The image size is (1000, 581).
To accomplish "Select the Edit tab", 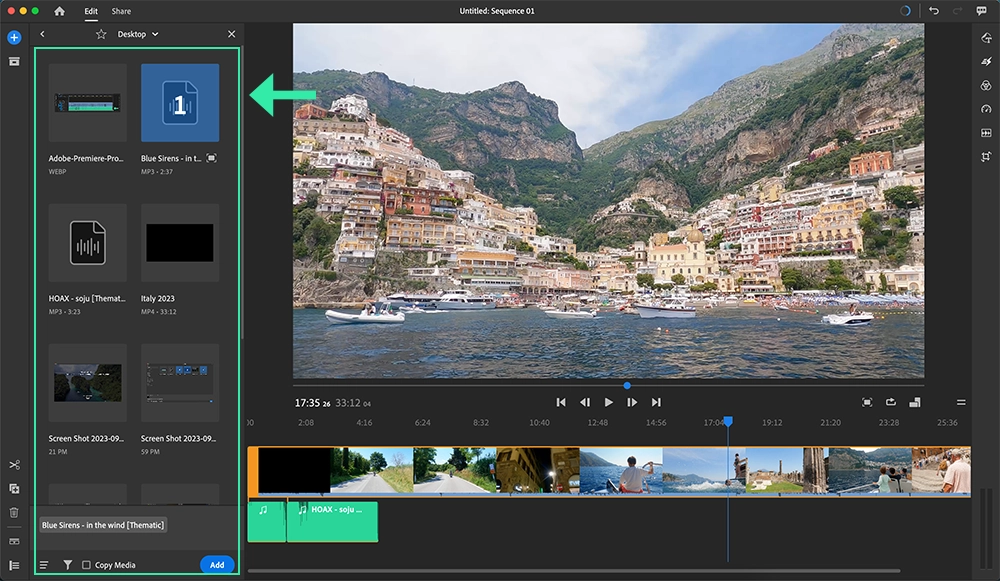I will coord(91,11).
